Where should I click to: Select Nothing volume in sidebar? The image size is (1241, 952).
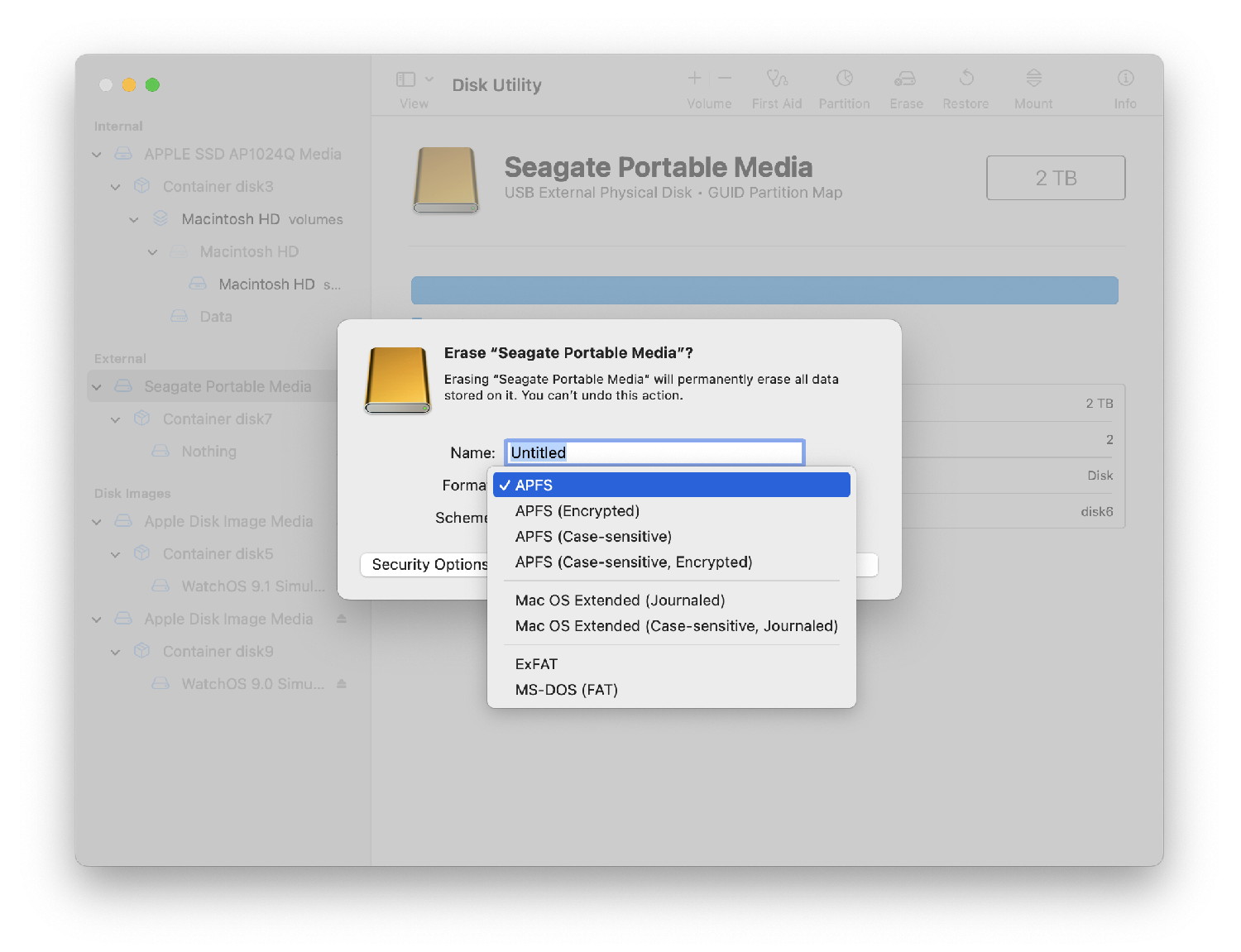coord(209,451)
